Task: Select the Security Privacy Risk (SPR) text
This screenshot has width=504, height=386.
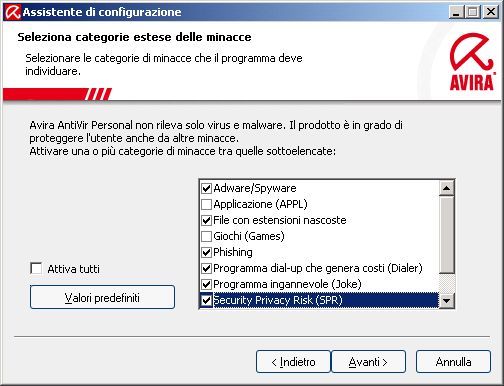Action: click(278, 300)
